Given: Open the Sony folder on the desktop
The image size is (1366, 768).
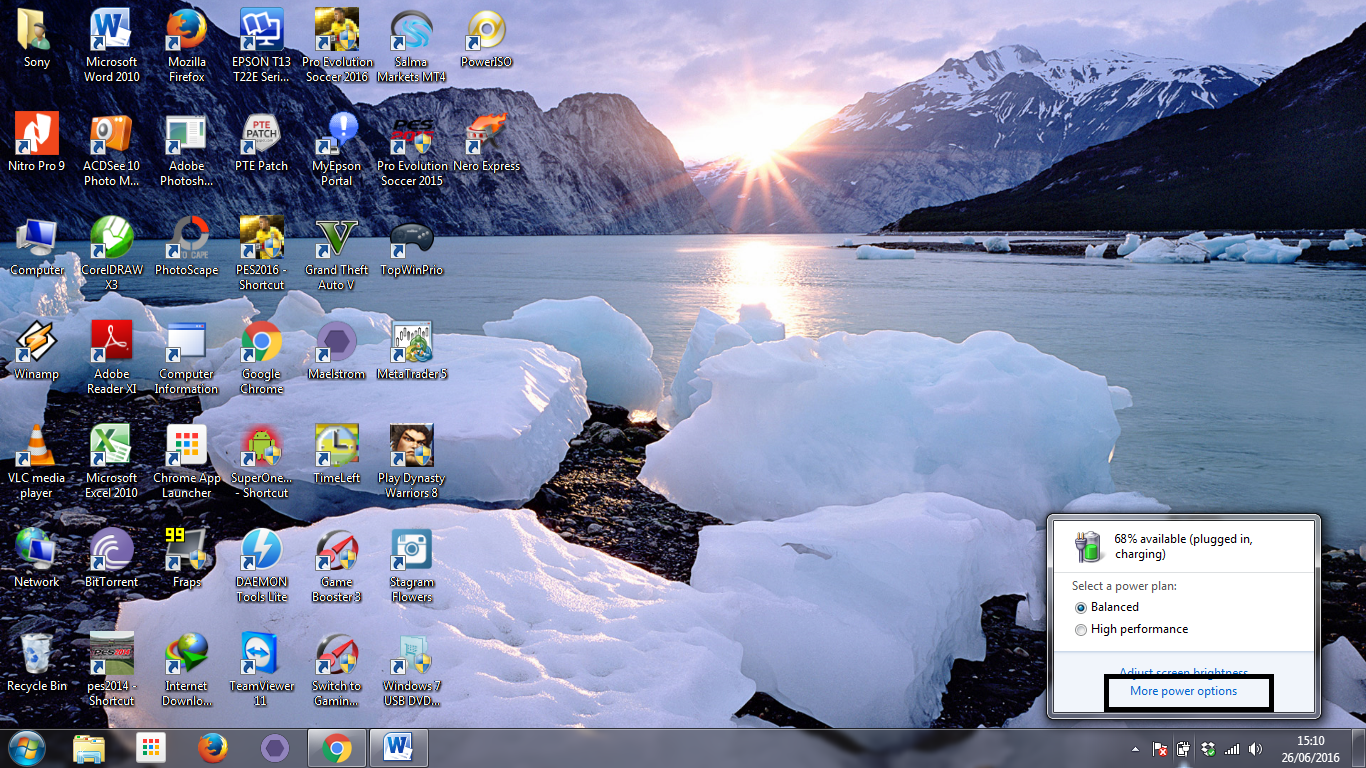Looking at the screenshot, I should pos(37,39).
